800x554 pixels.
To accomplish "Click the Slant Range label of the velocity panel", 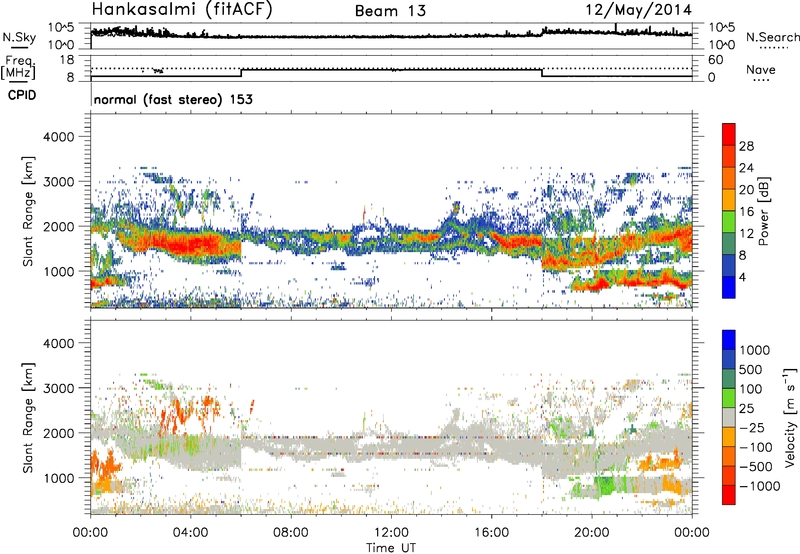I will [28, 417].
